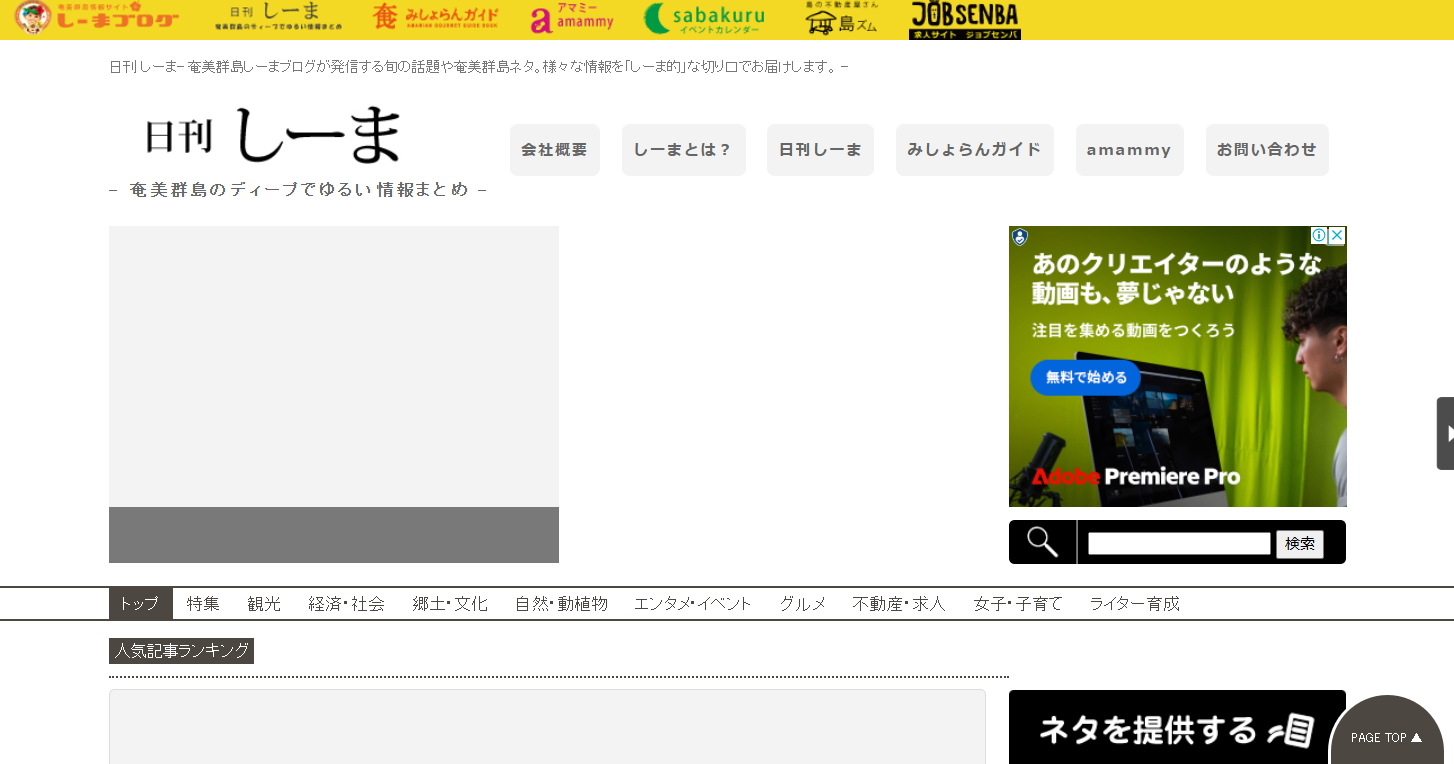Open the JOBSENBA job site logo

pyautogui.click(x=964, y=19)
